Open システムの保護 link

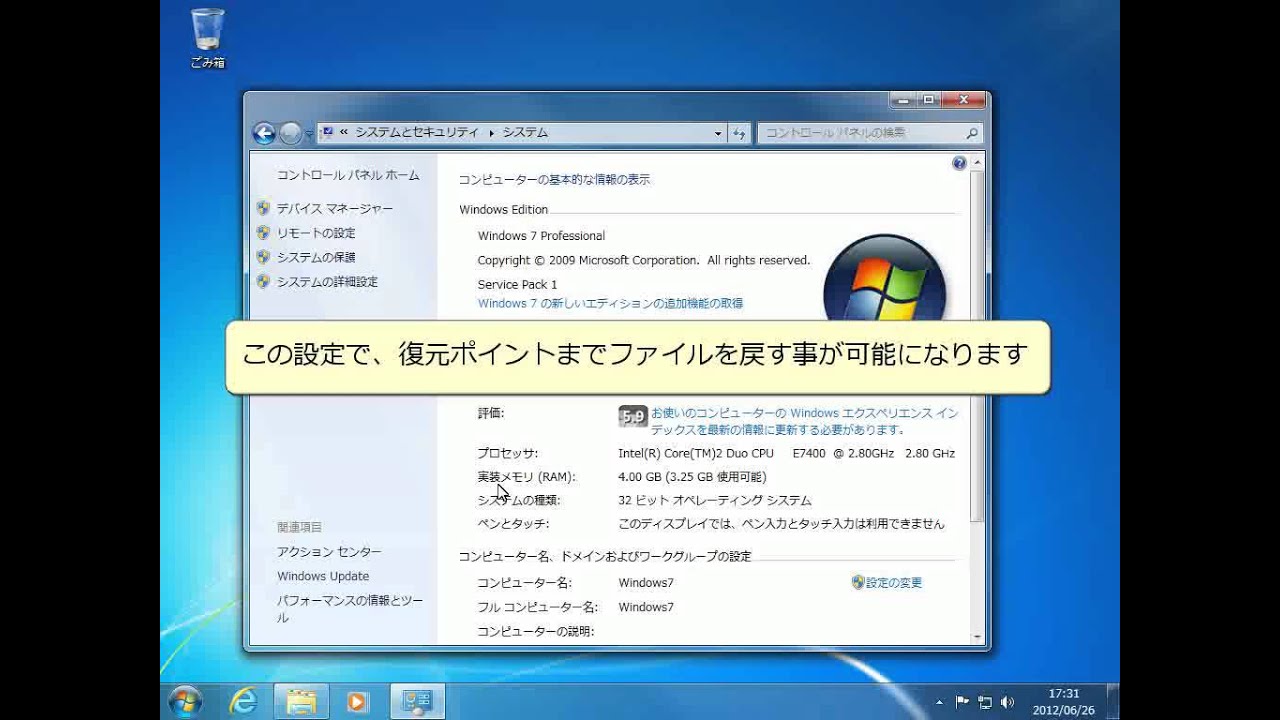(x=316, y=257)
